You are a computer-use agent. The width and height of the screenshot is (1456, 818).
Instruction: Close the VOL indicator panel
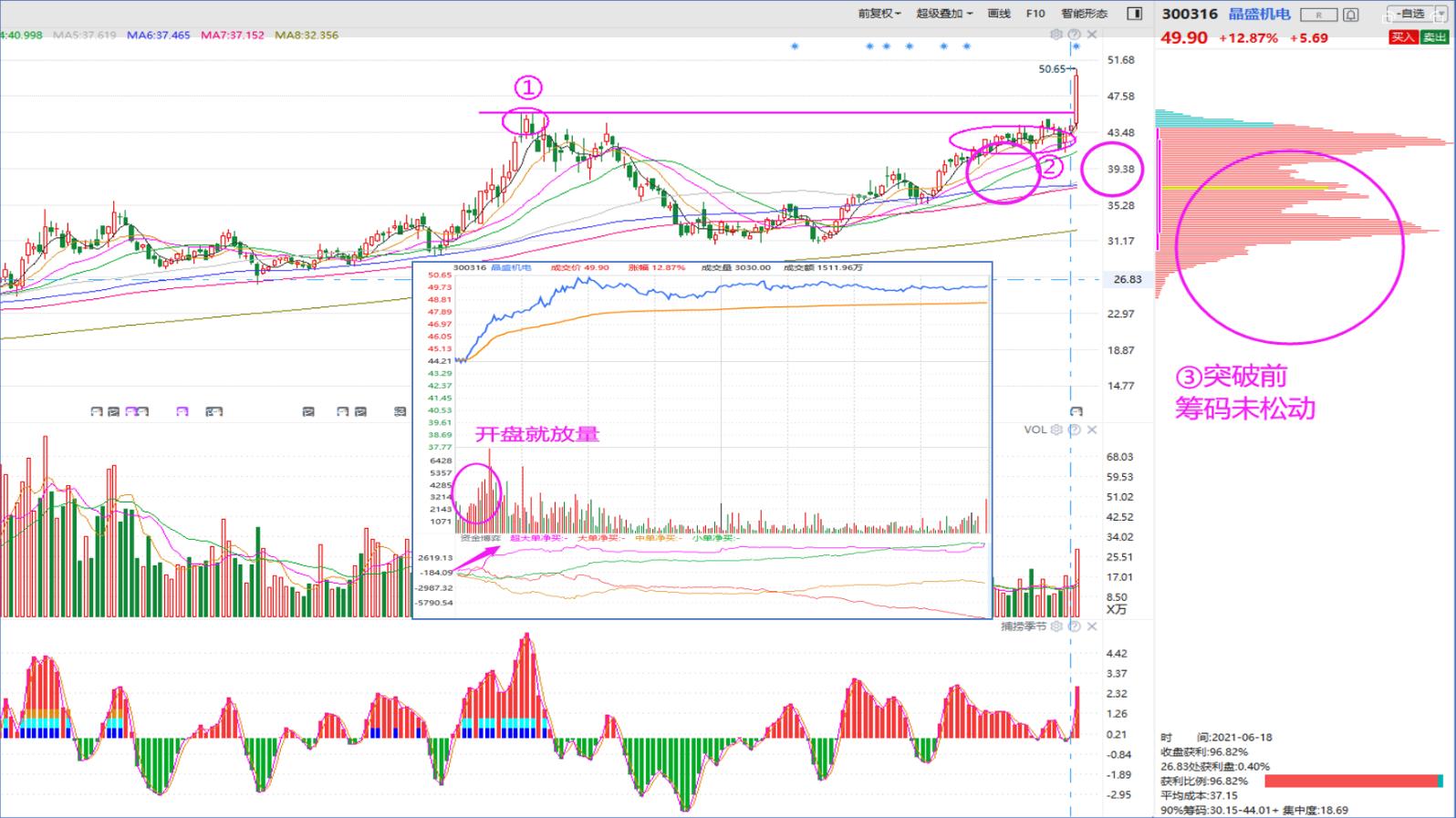click(x=1092, y=430)
